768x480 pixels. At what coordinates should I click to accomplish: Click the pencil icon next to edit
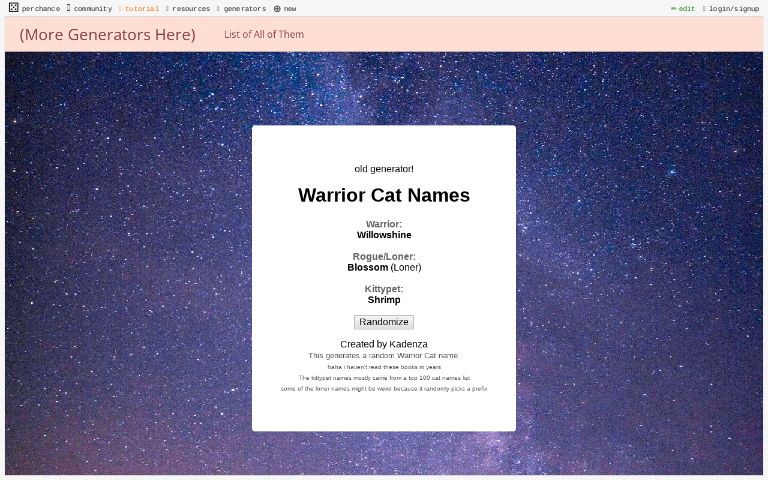673,8
